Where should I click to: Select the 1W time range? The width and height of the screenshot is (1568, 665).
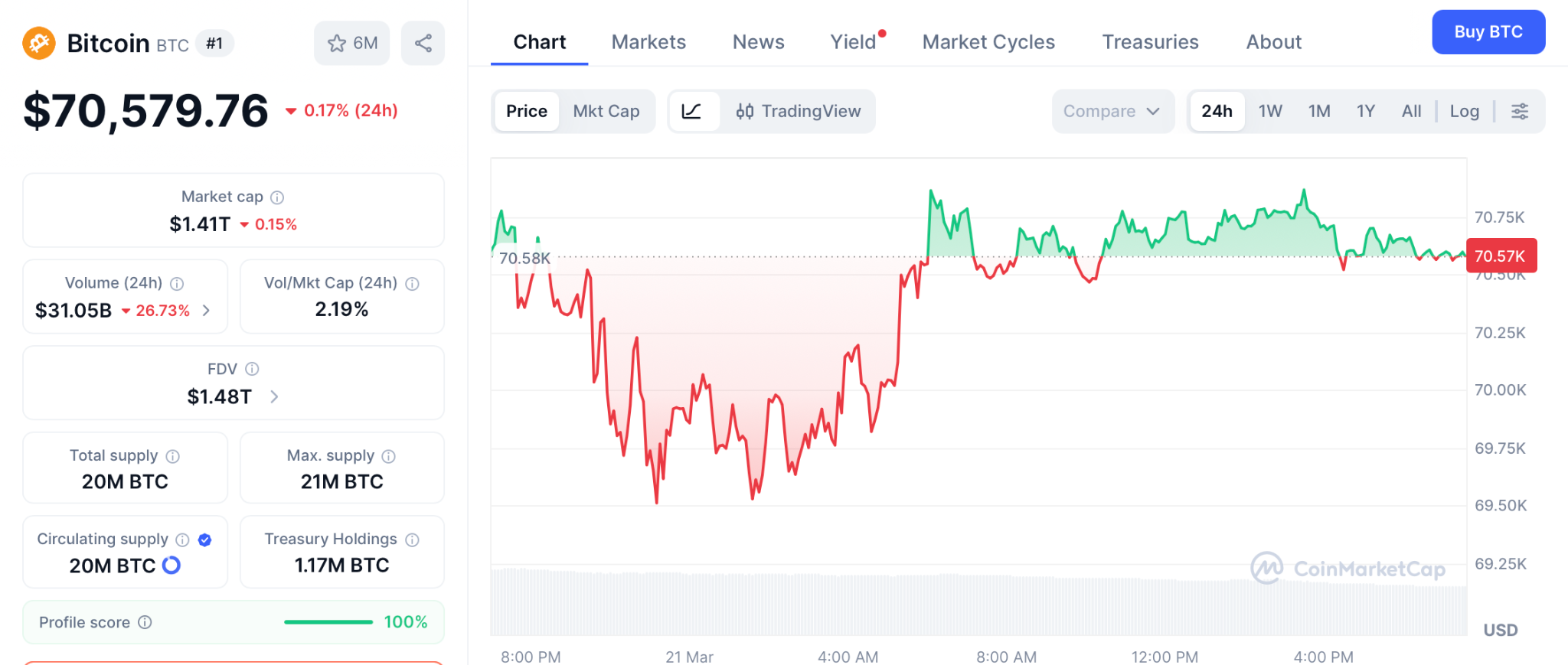pos(1270,112)
